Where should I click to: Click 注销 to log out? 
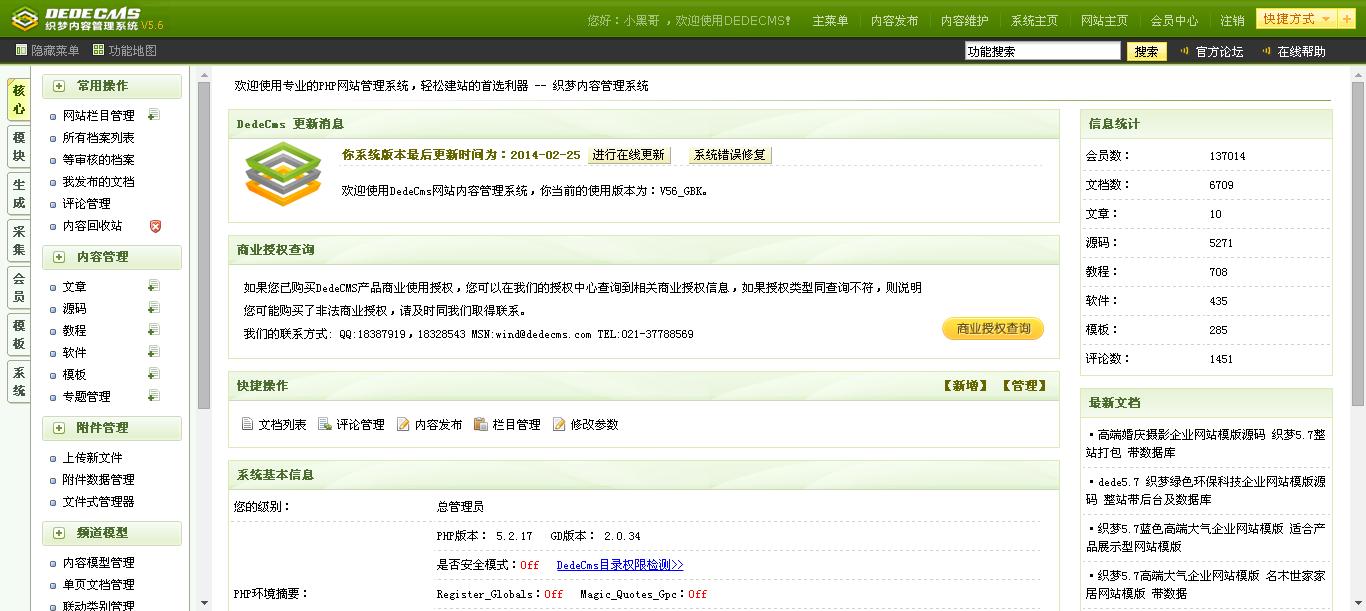[x=1232, y=20]
